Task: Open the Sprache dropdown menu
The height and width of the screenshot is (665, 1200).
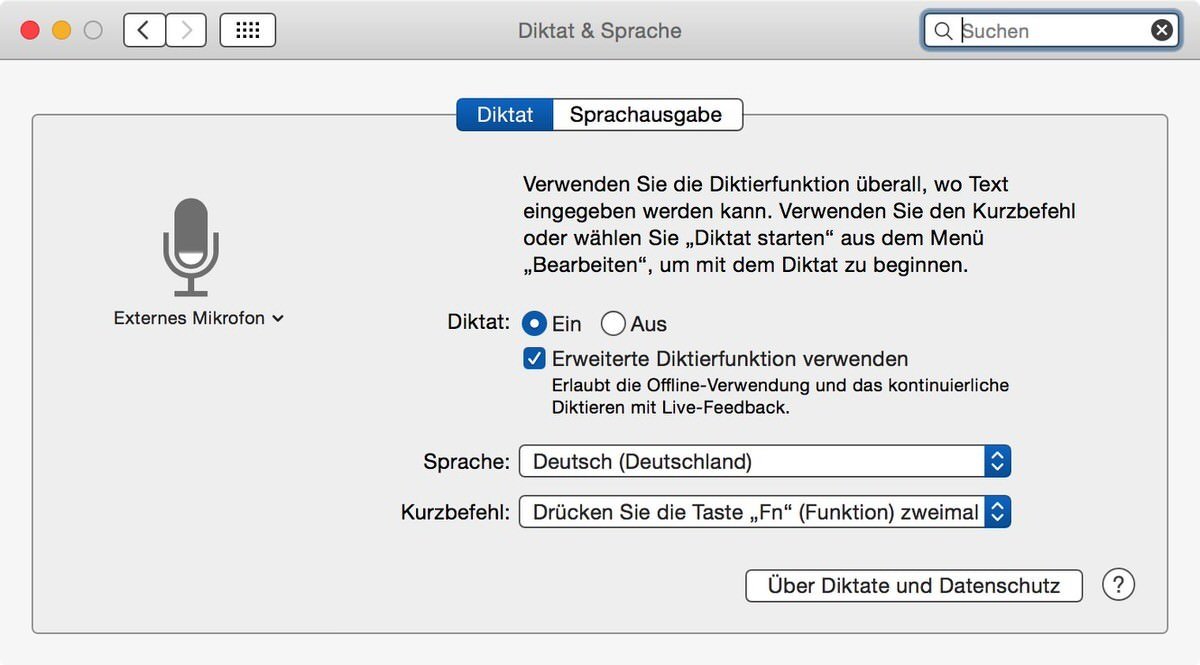Action: click(765, 461)
